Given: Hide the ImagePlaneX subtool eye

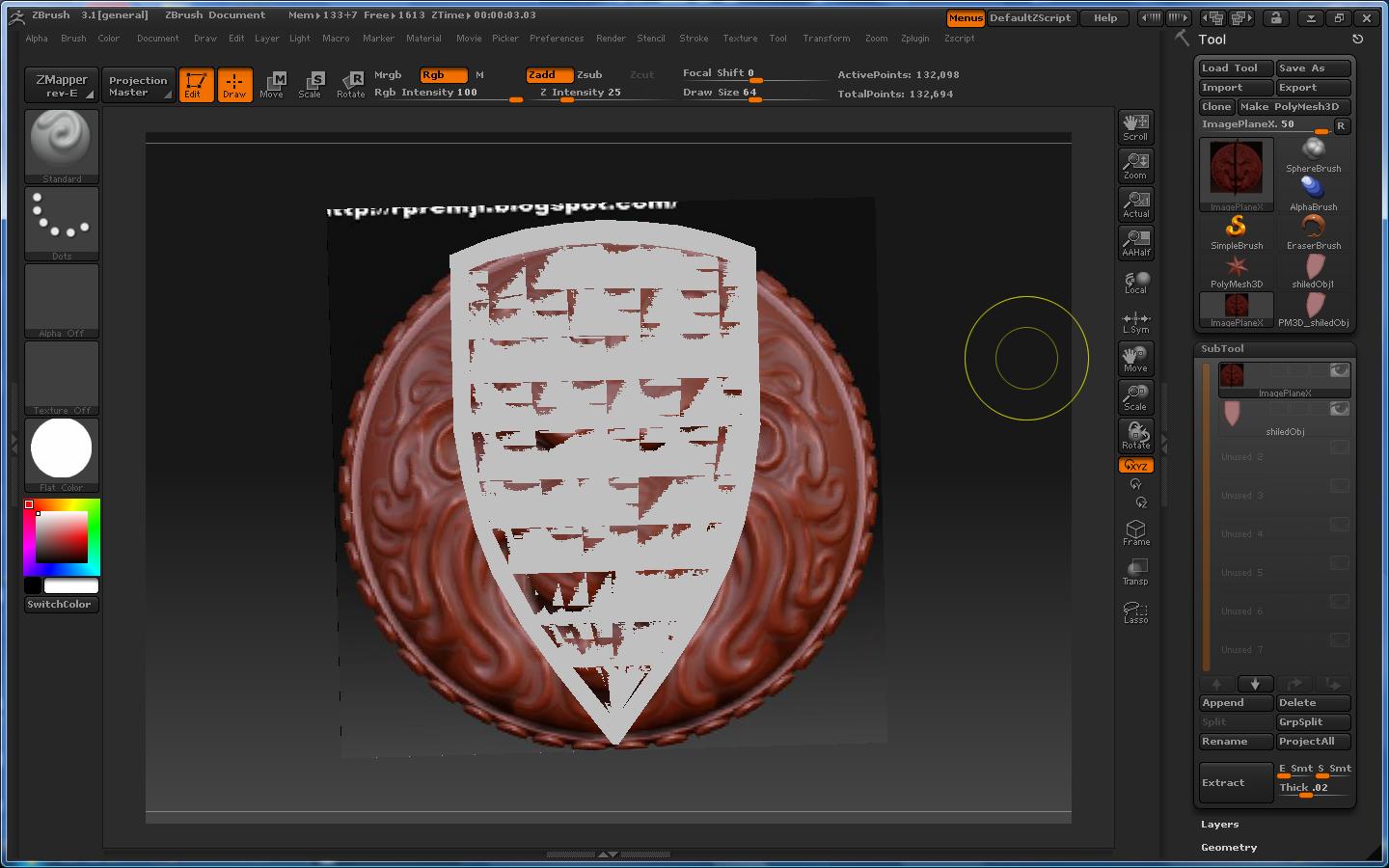Looking at the screenshot, I should 1339,370.
